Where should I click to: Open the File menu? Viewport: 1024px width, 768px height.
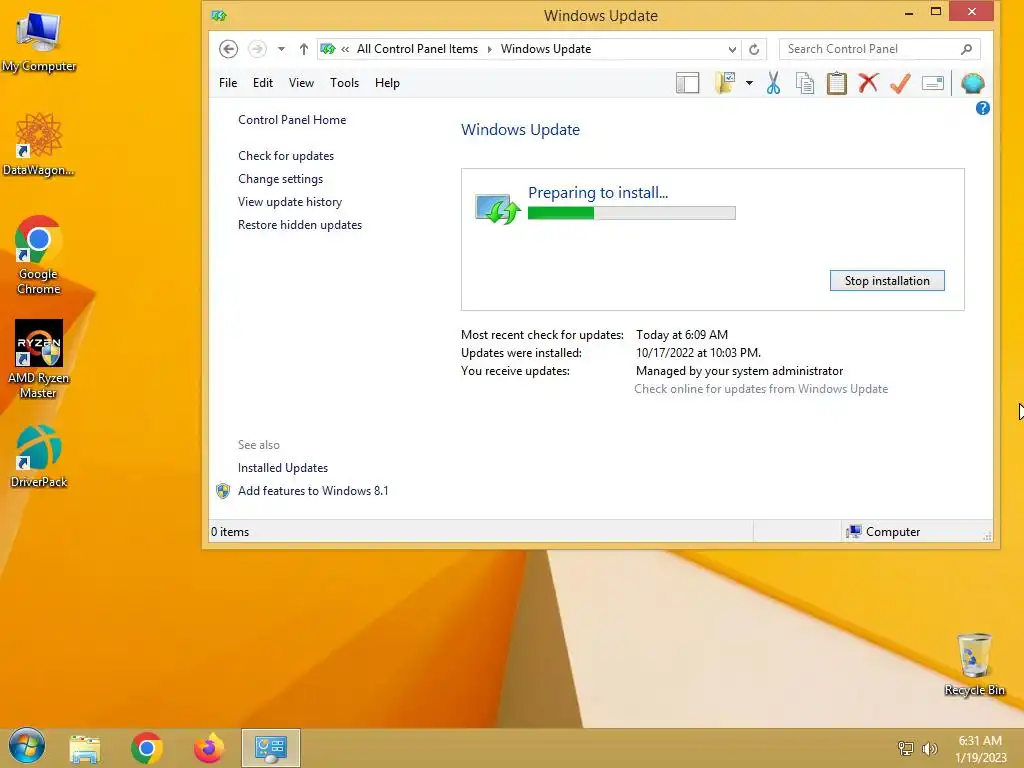228,83
